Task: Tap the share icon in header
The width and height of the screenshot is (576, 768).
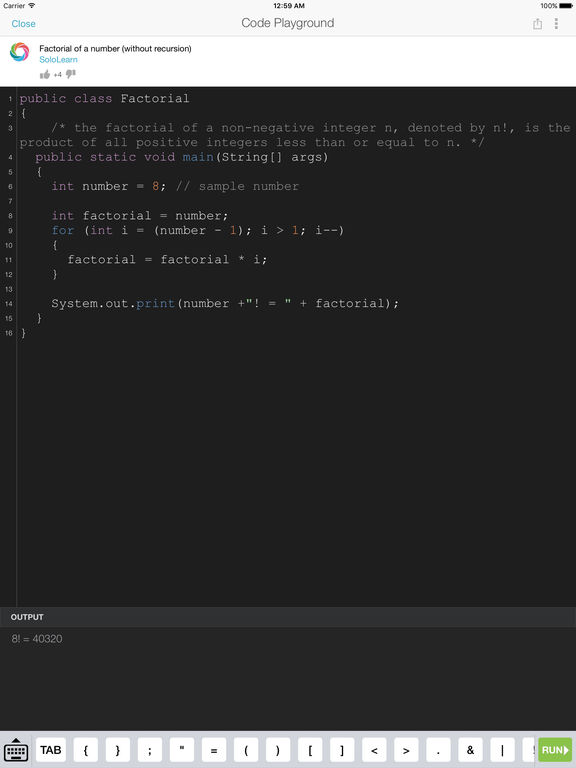Action: [x=537, y=24]
